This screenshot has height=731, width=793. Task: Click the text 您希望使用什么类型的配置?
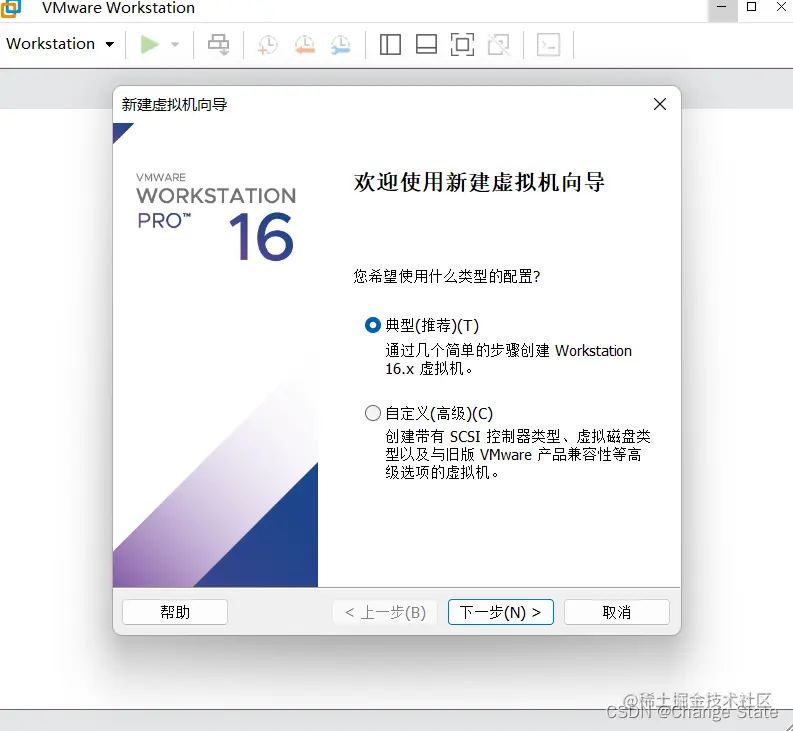(447, 276)
